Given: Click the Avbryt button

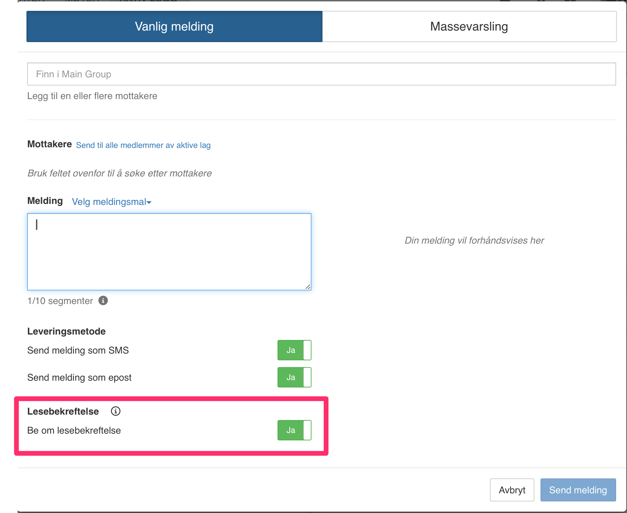Looking at the screenshot, I should coord(512,490).
